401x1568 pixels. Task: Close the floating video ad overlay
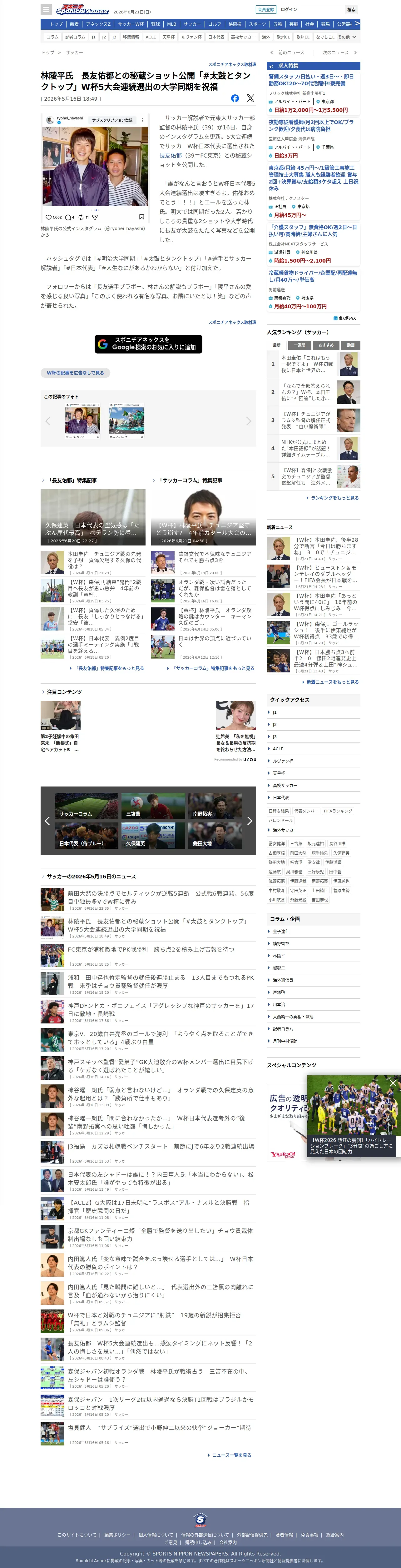[x=393, y=1083]
